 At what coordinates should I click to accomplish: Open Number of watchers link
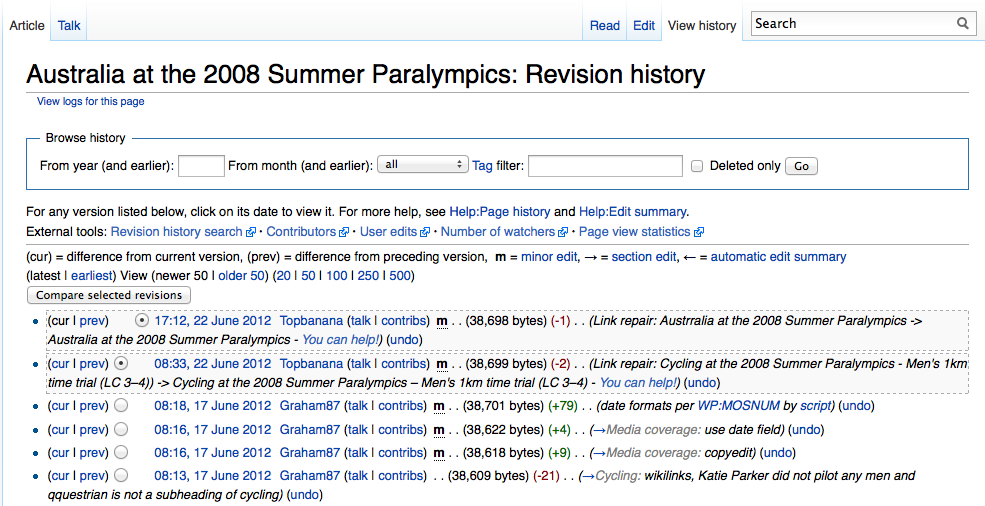point(498,232)
